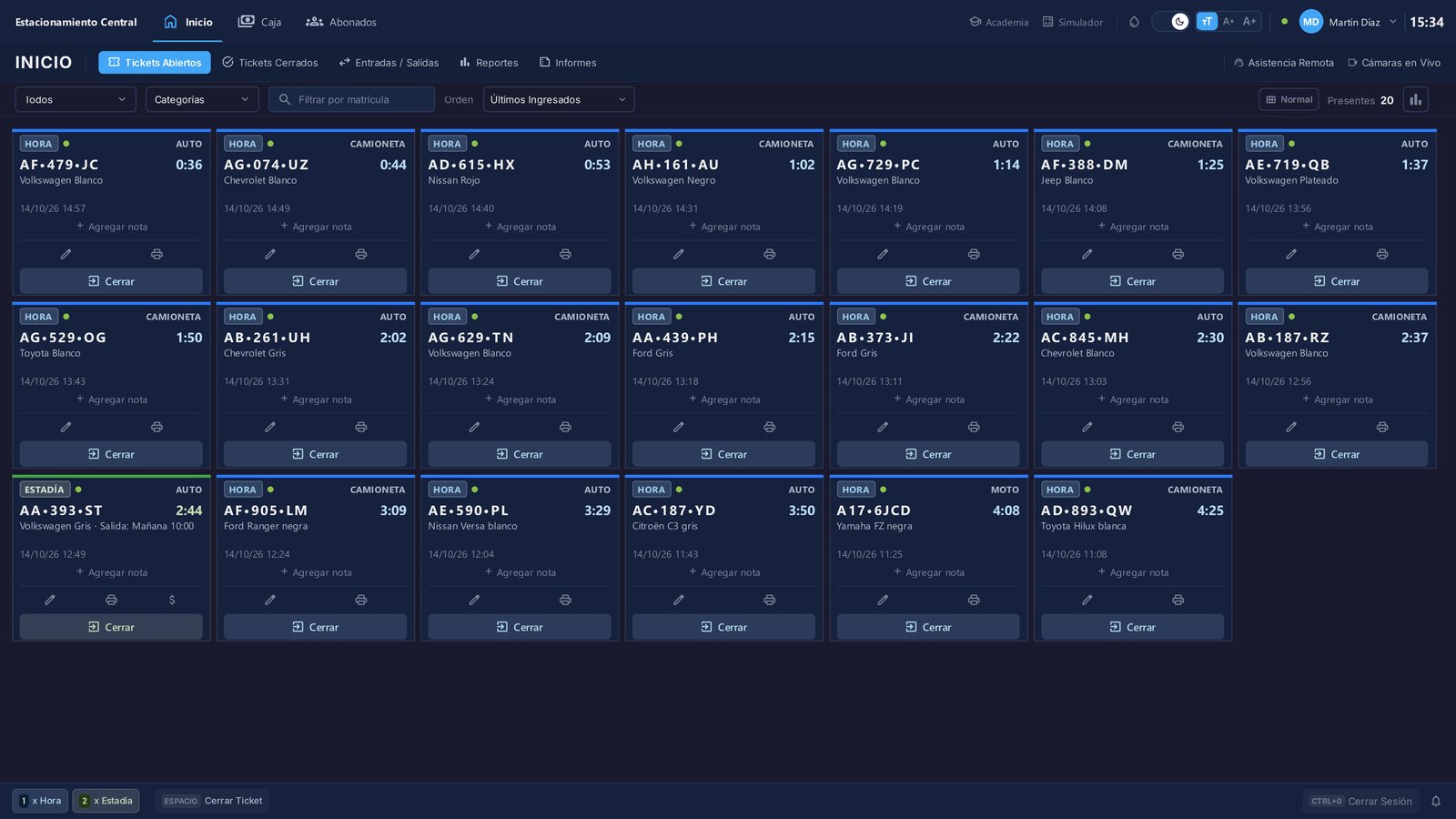Edit ticket AE•719•QB with the pencil icon

click(1291, 254)
